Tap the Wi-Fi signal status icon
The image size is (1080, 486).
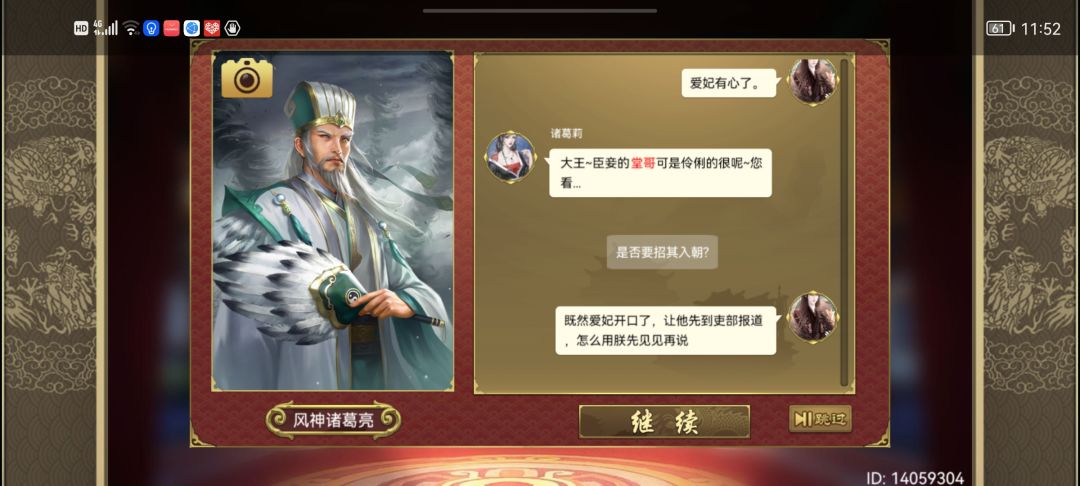click(131, 28)
